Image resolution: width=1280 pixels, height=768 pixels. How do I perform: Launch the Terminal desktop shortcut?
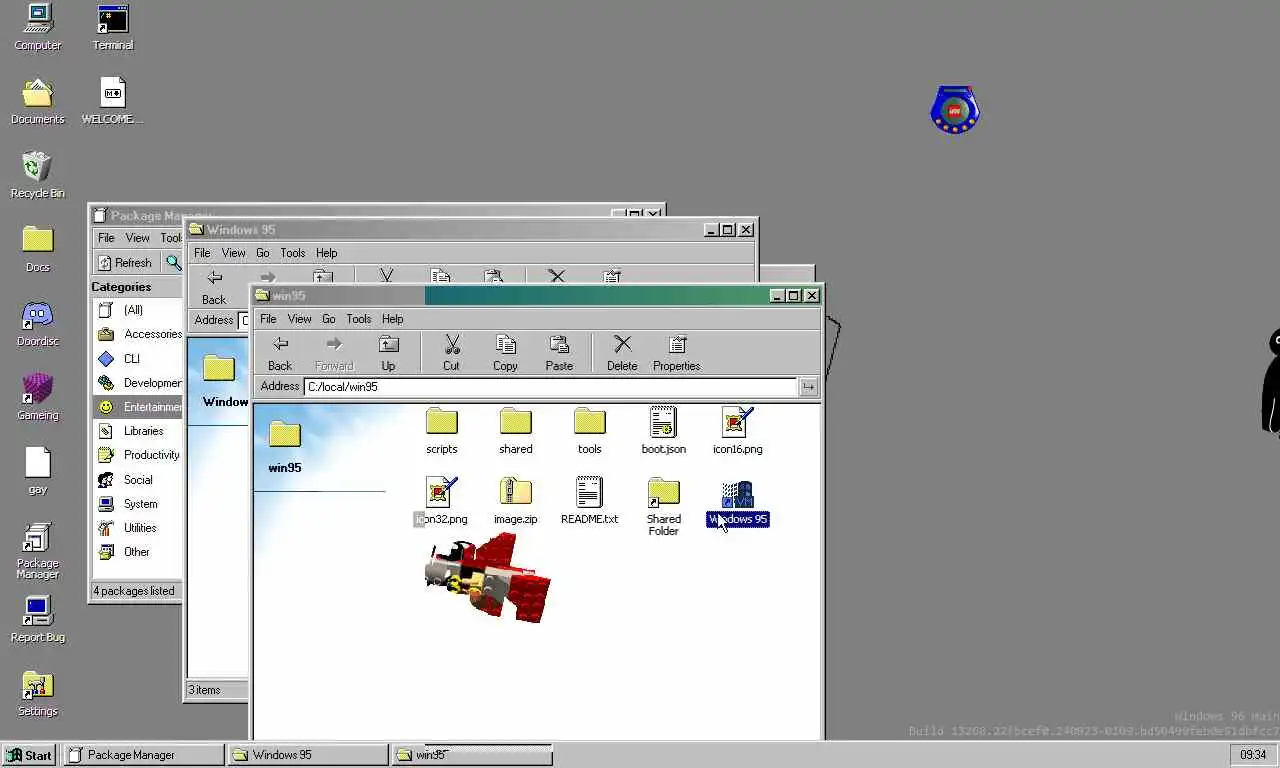[113, 27]
